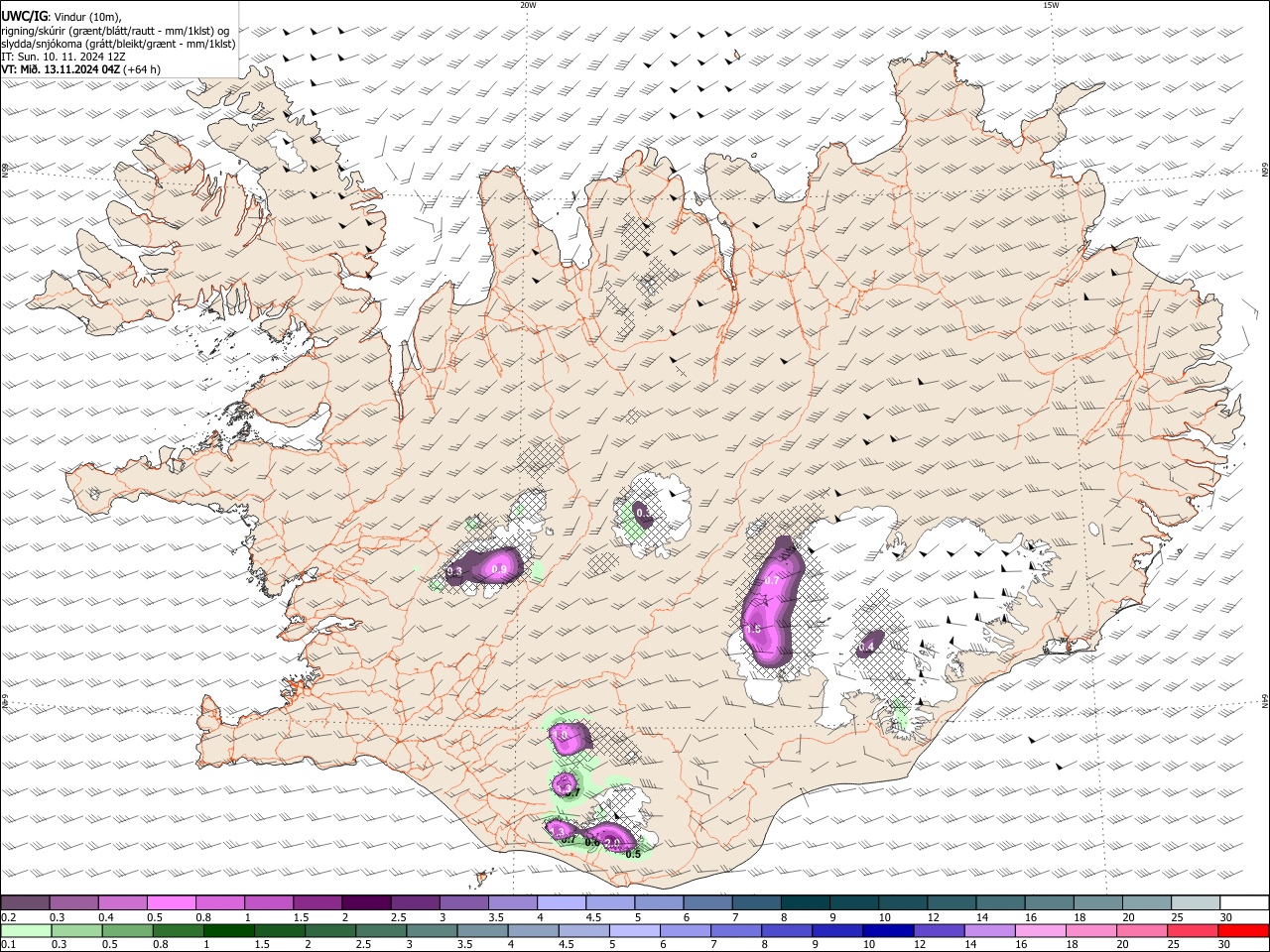Click the '20W' longitude label
The height and width of the screenshot is (952, 1270).
click(528, 5)
